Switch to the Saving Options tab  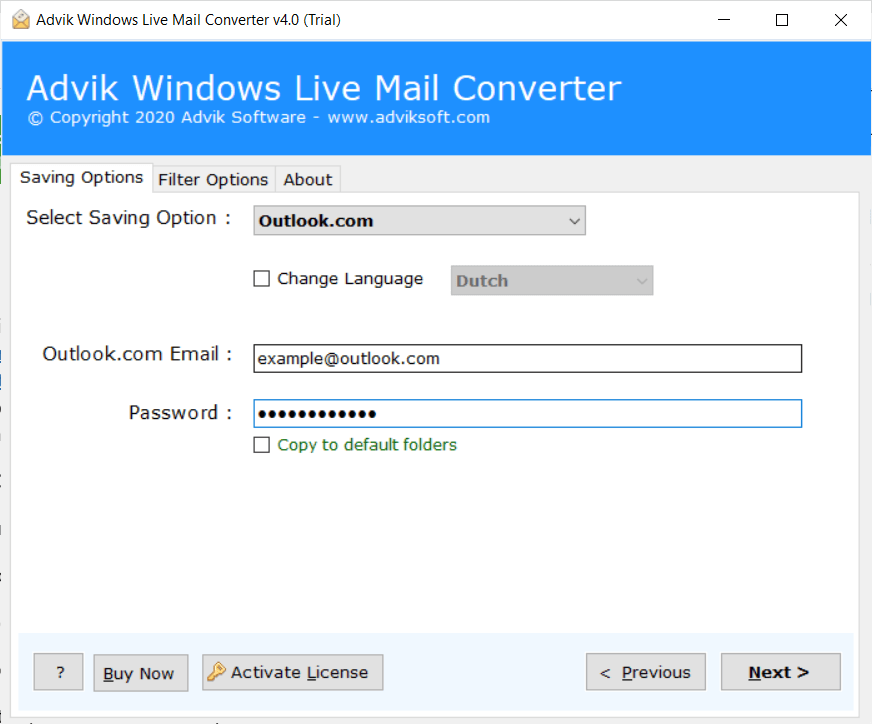(81, 177)
